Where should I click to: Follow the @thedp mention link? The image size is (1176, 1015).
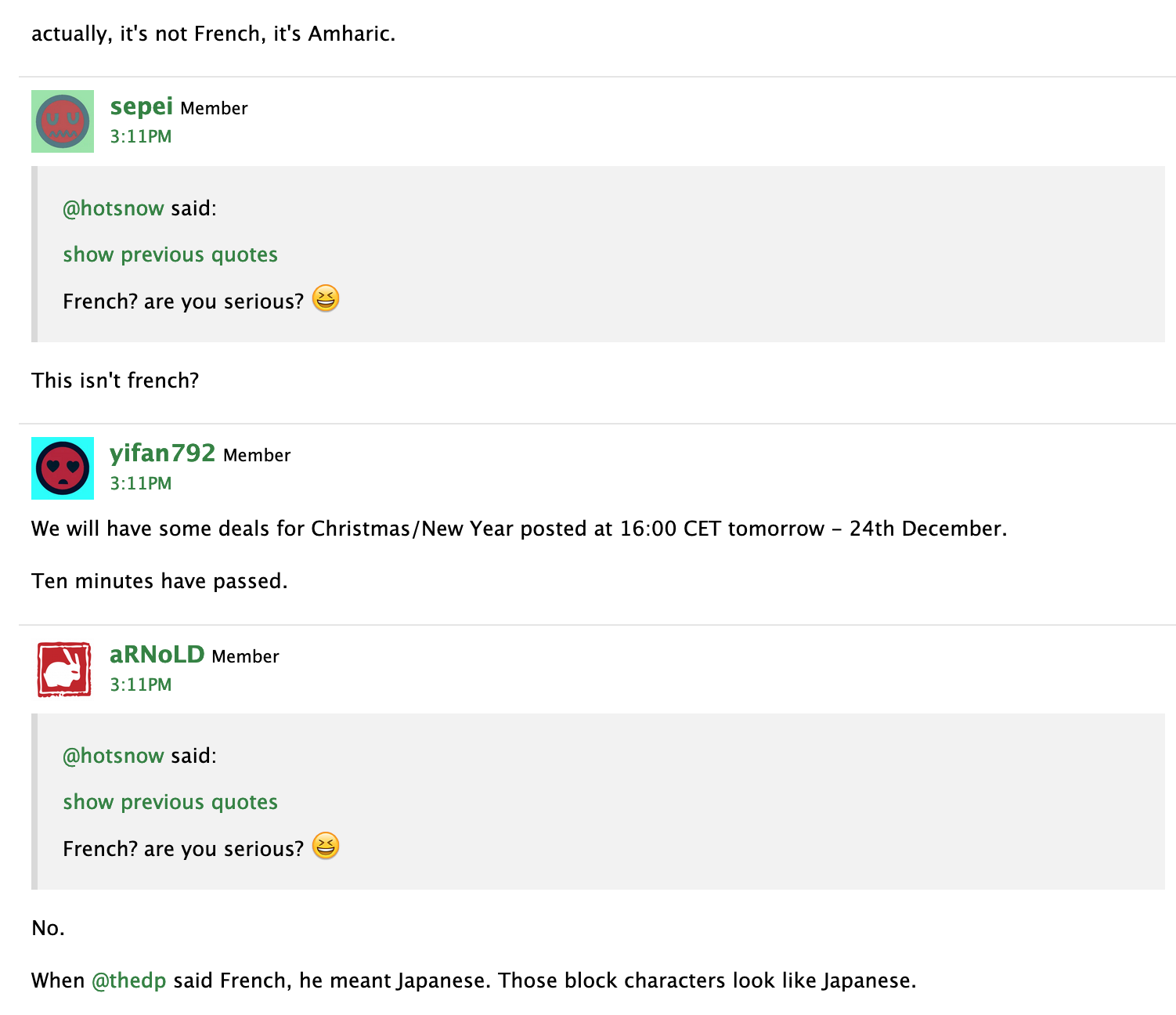point(129,981)
